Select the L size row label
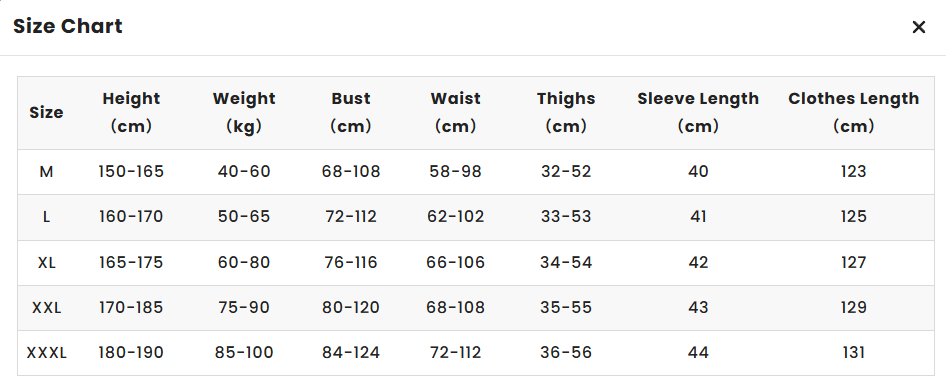The image size is (946, 387). pyautogui.click(x=46, y=217)
